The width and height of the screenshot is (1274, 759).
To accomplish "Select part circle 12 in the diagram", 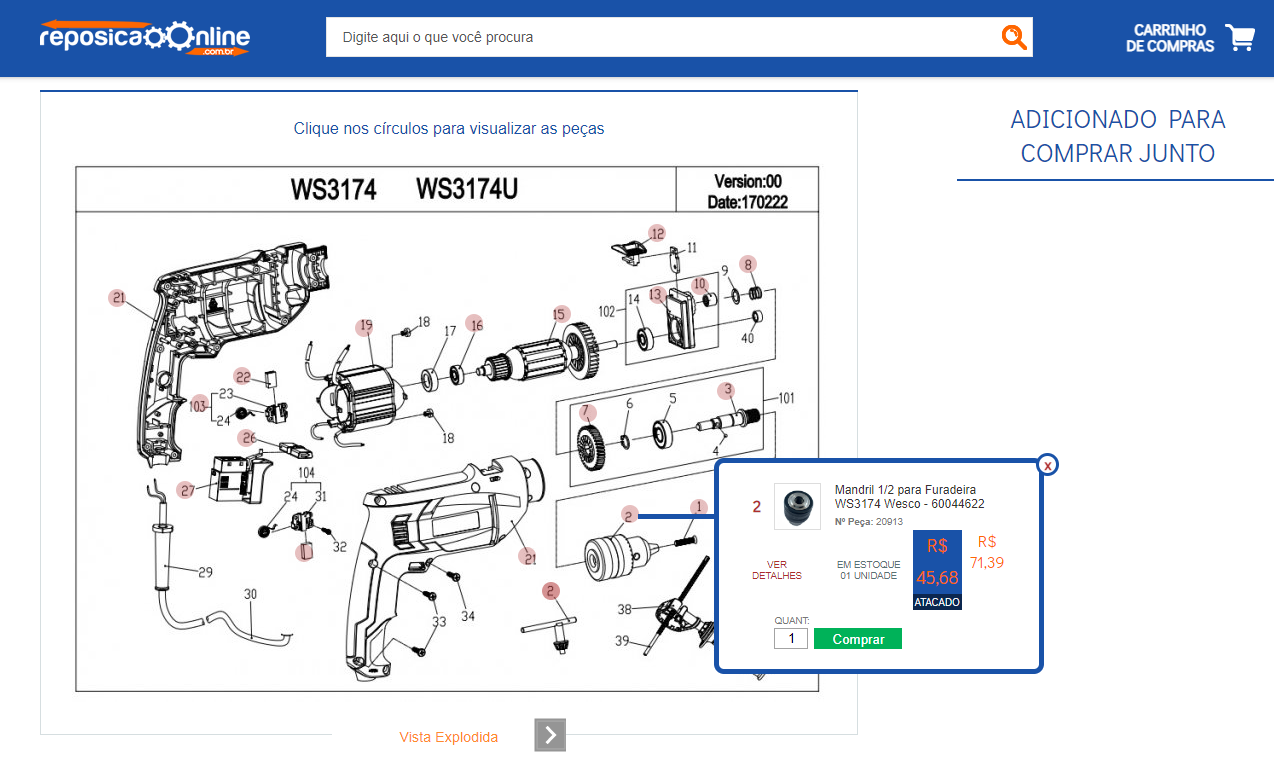I will pos(657,233).
